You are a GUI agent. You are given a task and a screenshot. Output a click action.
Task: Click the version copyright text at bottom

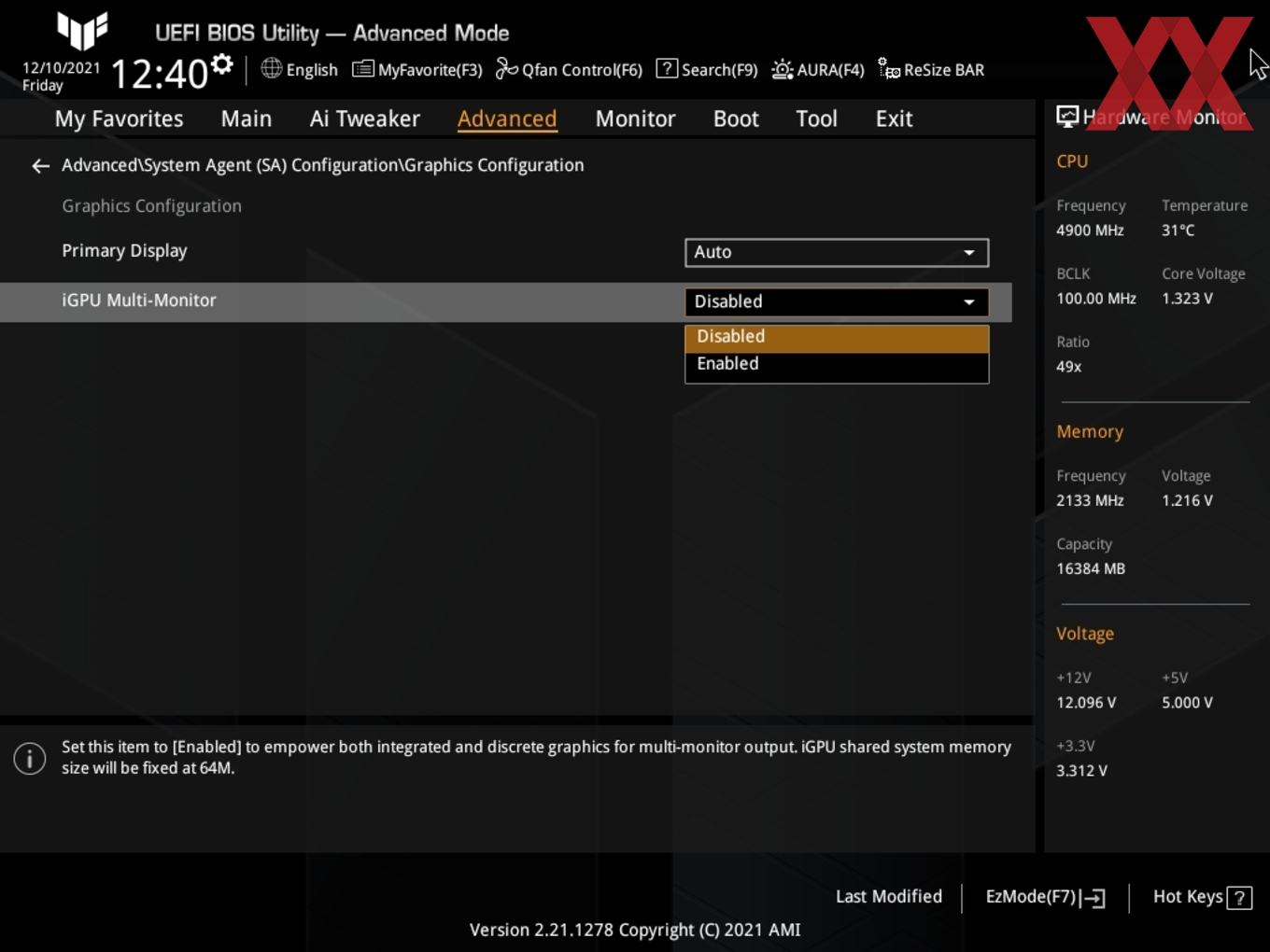pos(635,931)
